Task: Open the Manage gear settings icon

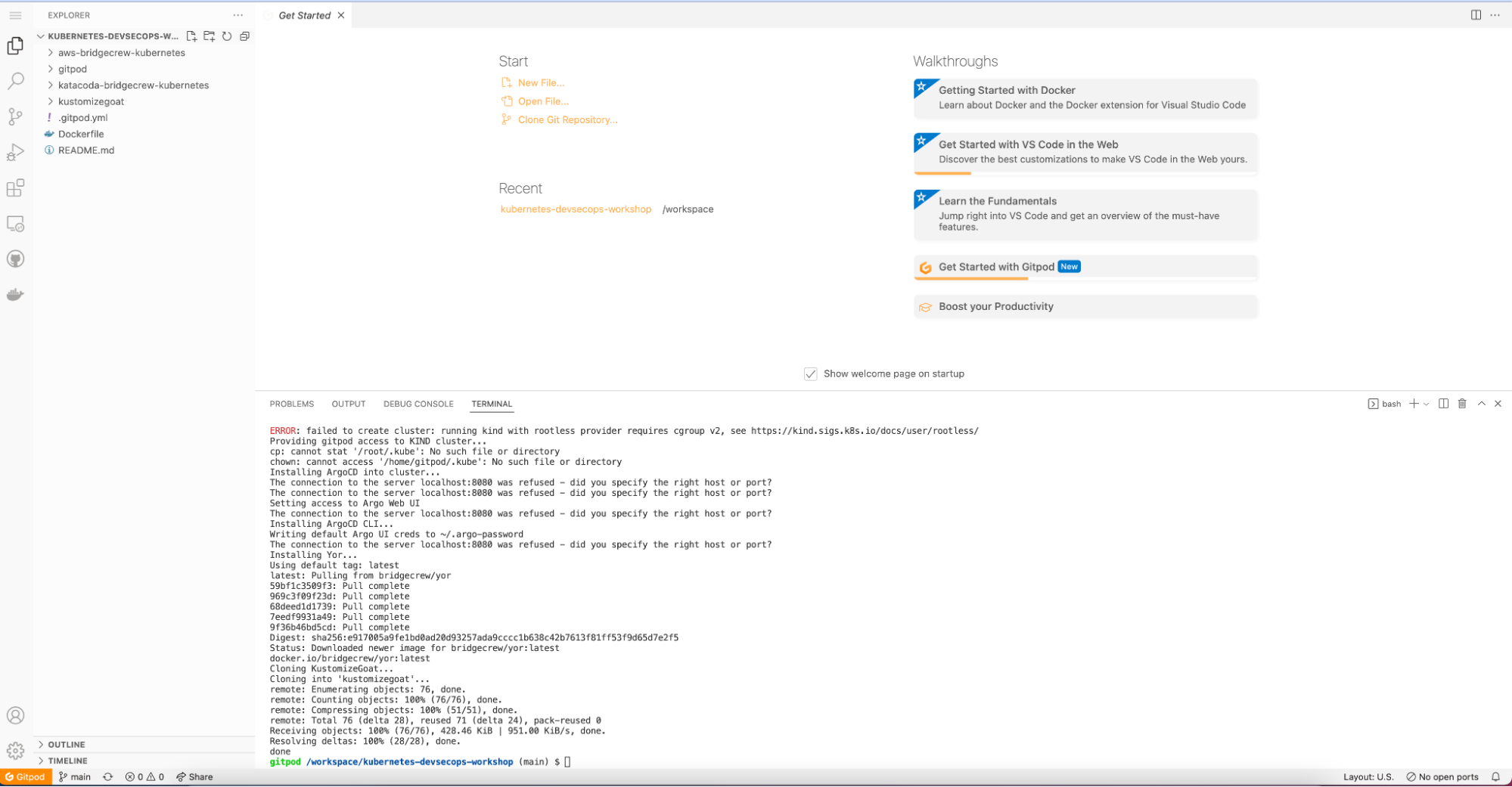Action: (x=15, y=751)
